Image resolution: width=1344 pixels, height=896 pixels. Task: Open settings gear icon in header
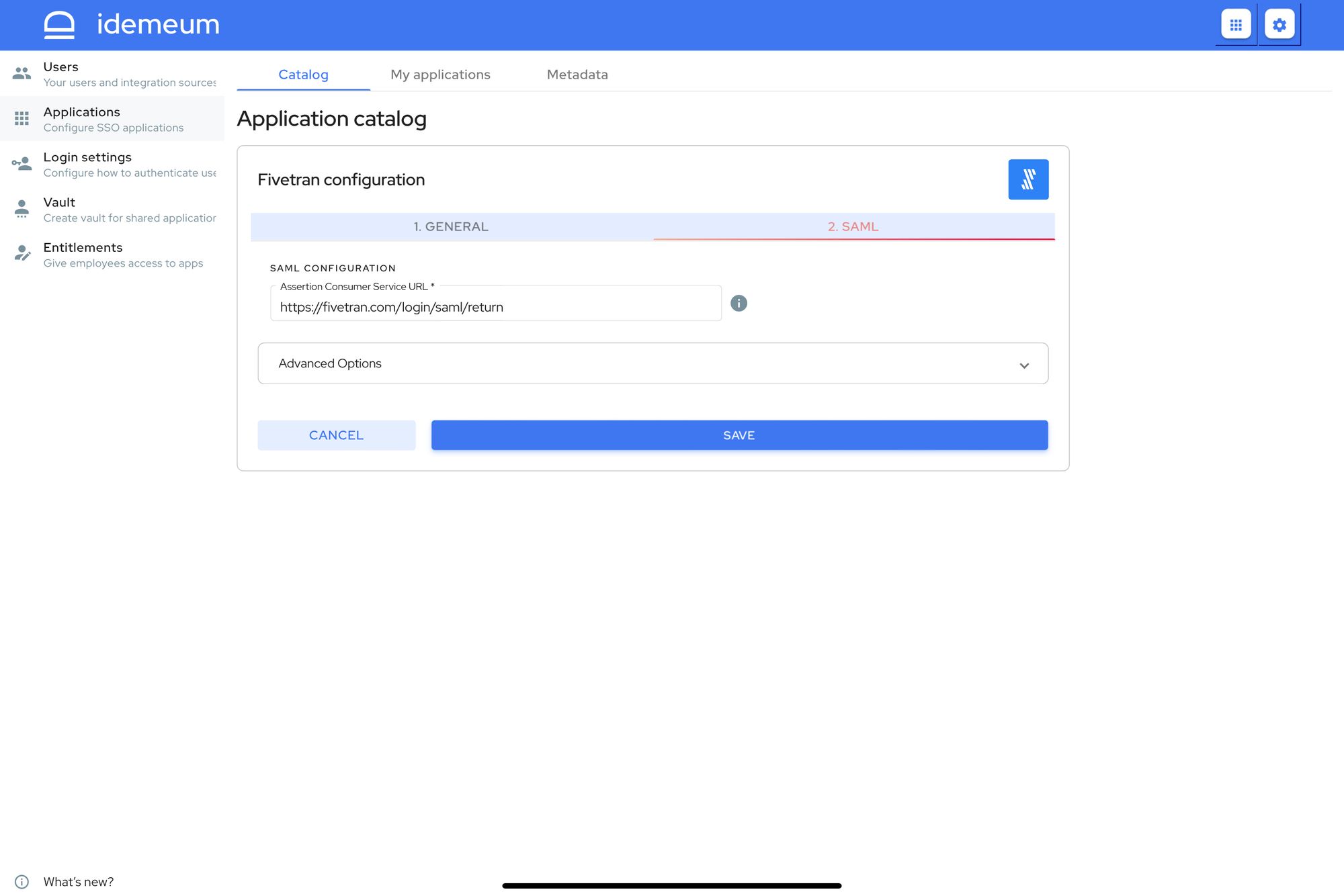(x=1279, y=25)
